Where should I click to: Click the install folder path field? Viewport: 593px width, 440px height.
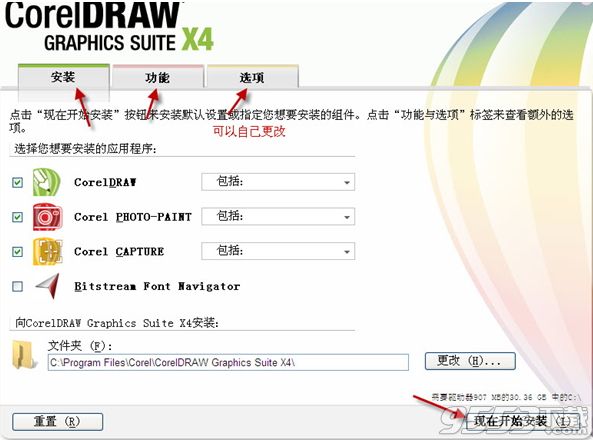[228, 362]
